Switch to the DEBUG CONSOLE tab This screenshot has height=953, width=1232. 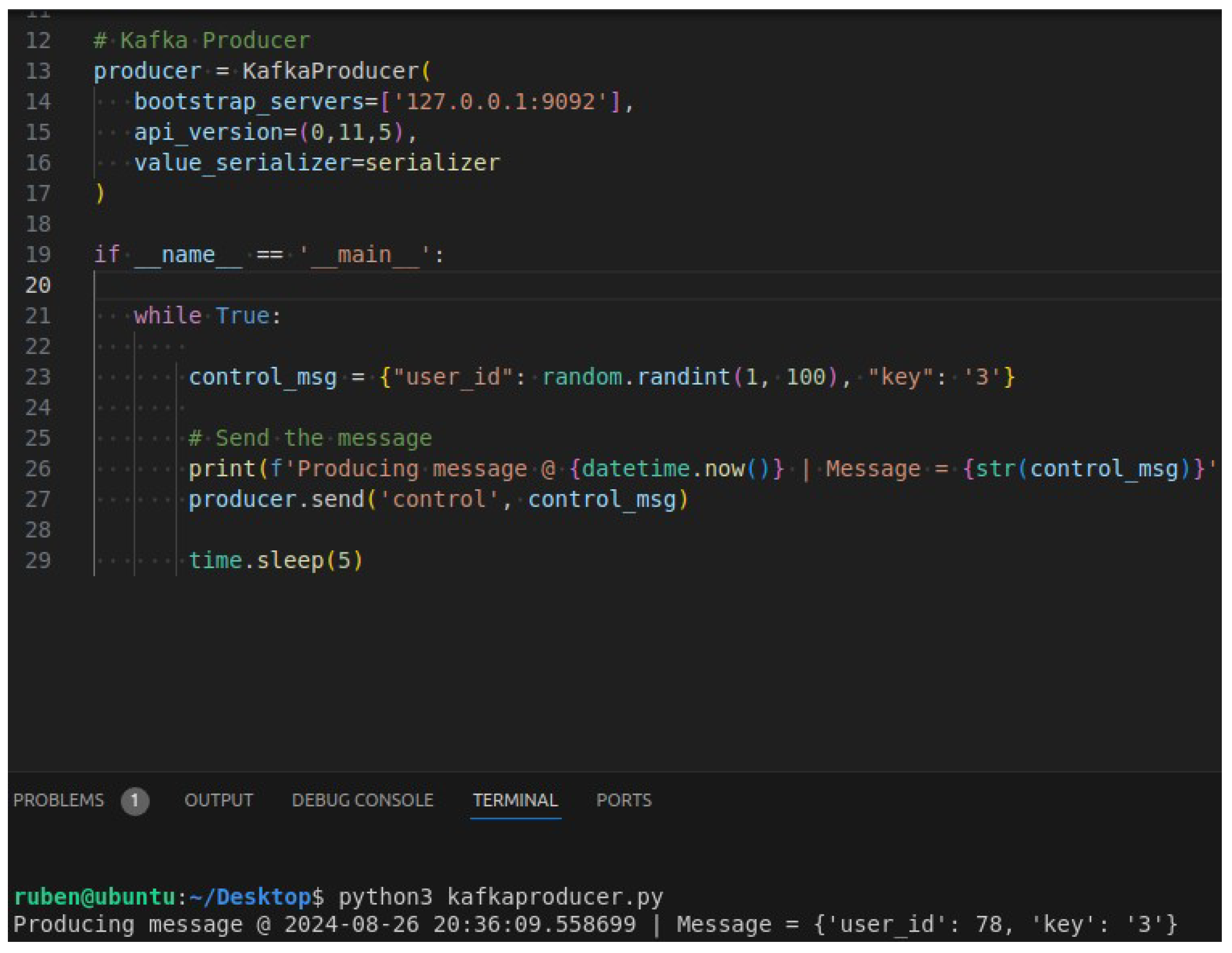362,800
